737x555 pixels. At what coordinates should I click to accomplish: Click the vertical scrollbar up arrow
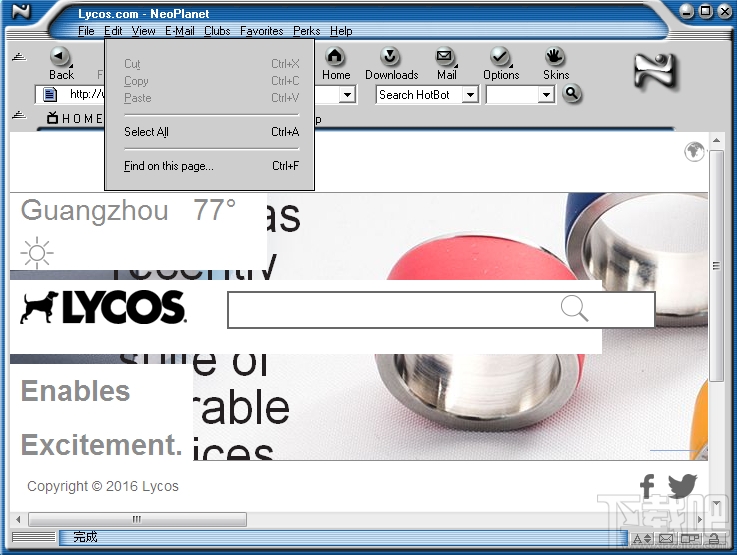coord(716,141)
